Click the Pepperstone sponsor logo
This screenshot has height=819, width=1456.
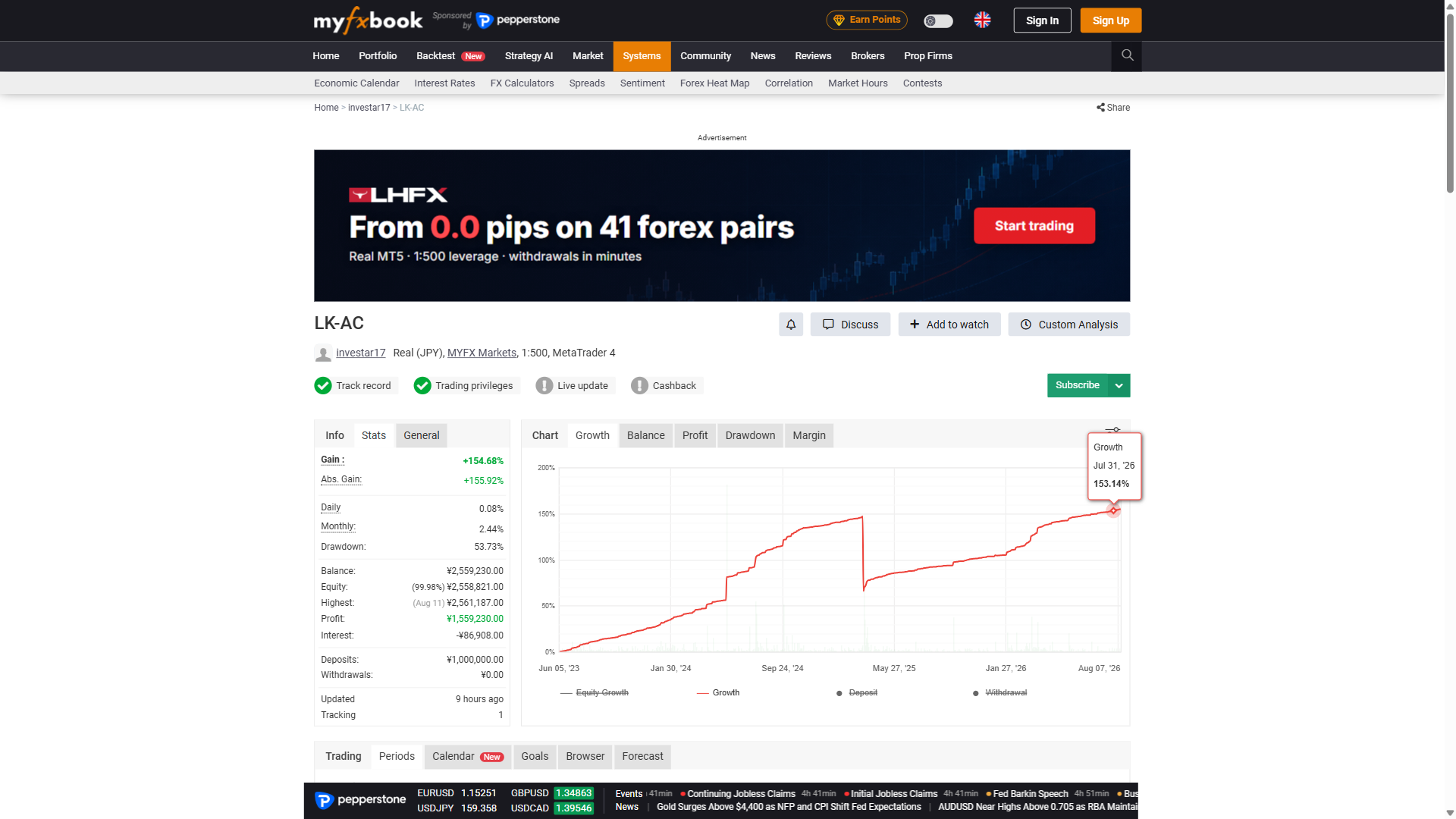coord(518,20)
